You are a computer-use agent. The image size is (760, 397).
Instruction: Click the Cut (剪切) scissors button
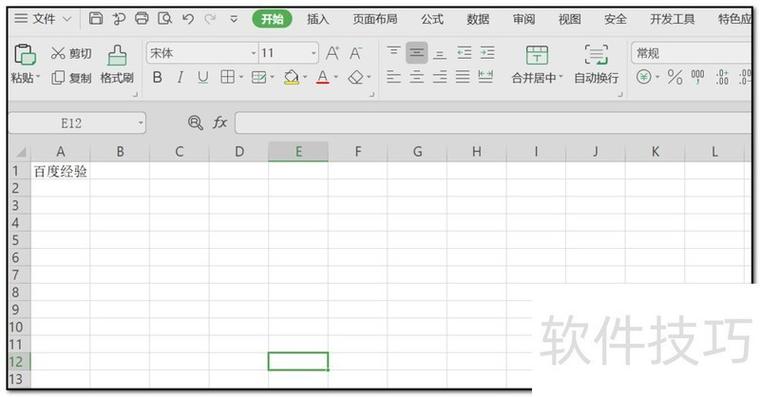(71, 53)
